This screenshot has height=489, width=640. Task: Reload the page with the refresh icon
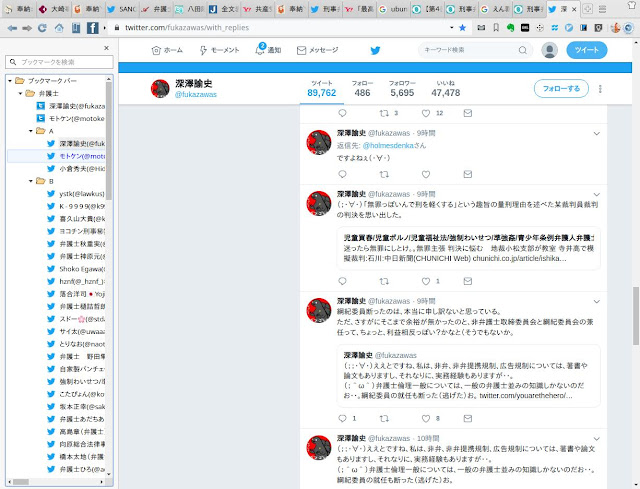pos(42,28)
